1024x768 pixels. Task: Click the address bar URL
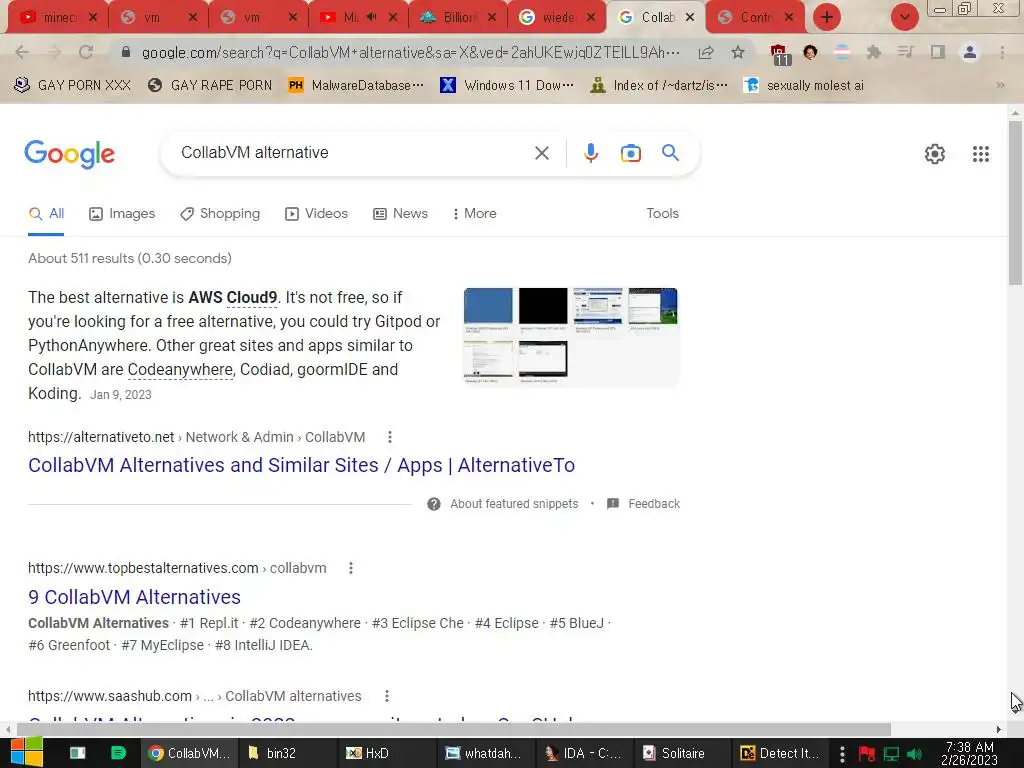(x=411, y=52)
